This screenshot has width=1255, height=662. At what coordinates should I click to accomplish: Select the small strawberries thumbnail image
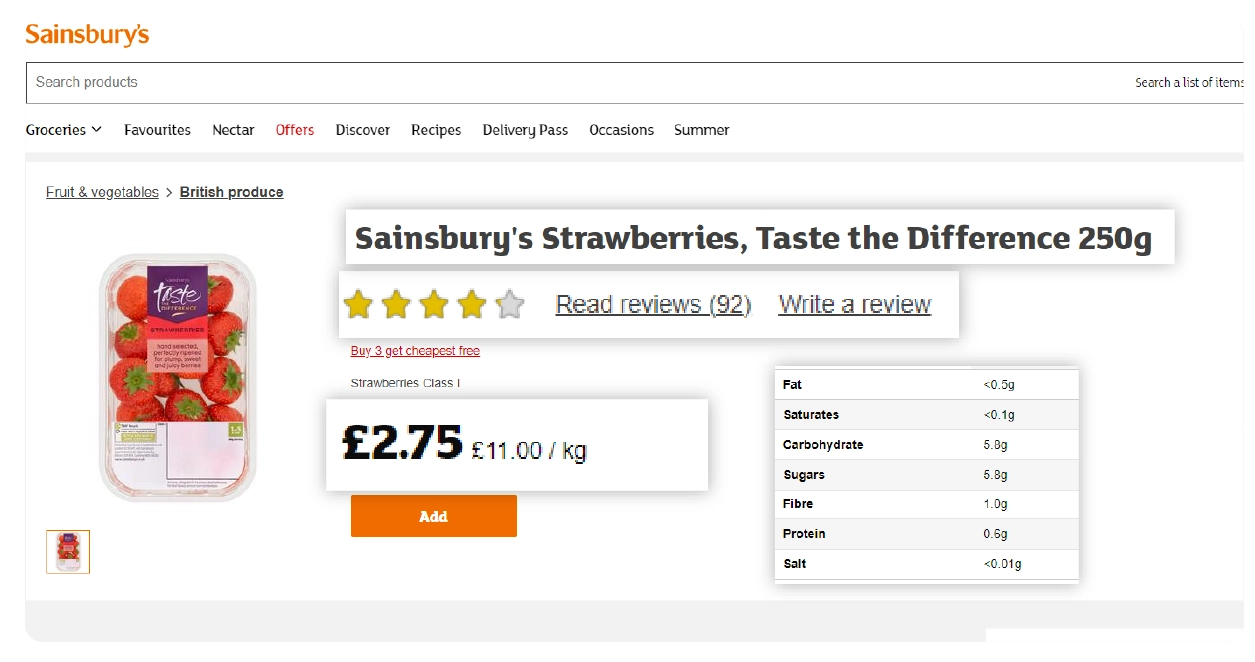[x=68, y=552]
